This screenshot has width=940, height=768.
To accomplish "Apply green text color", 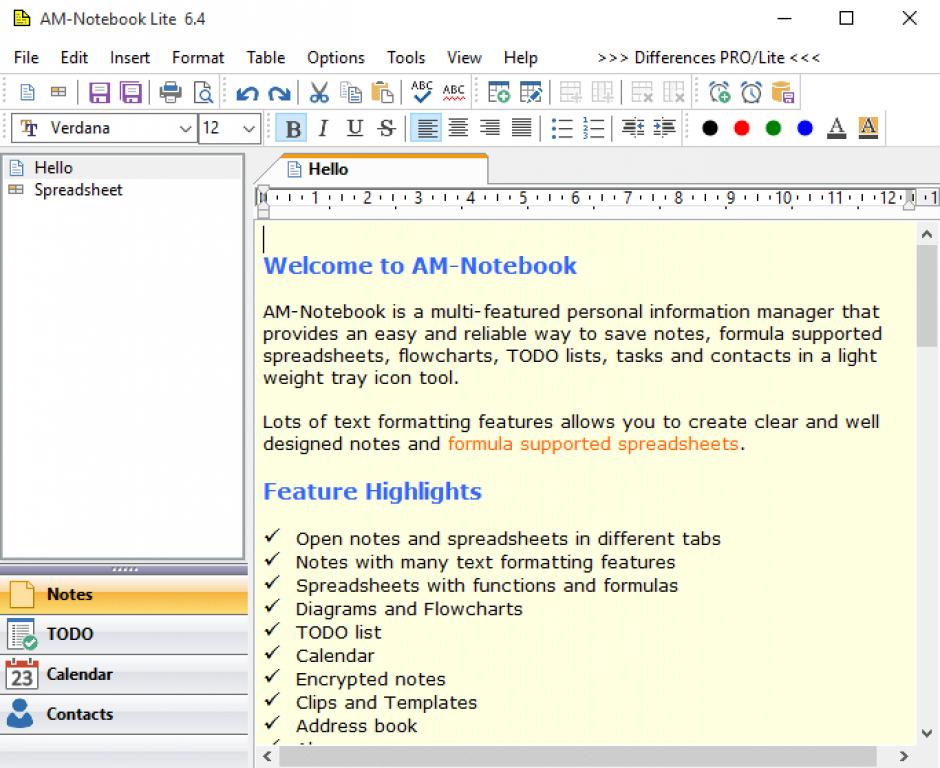I will click(x=773, y=128).
